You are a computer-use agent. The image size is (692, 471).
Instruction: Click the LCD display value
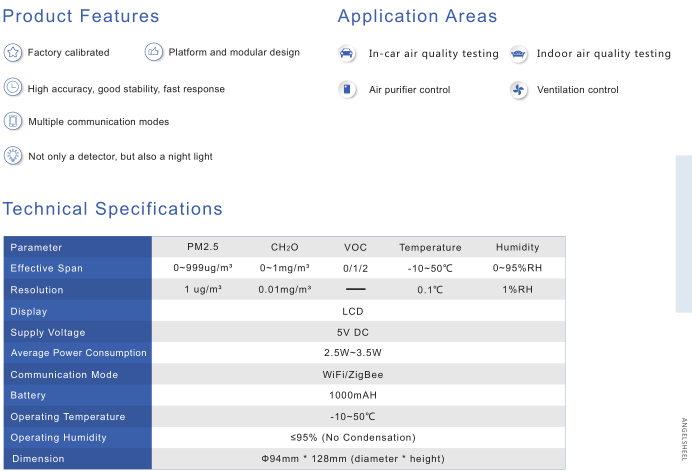[x=353, y=311]
